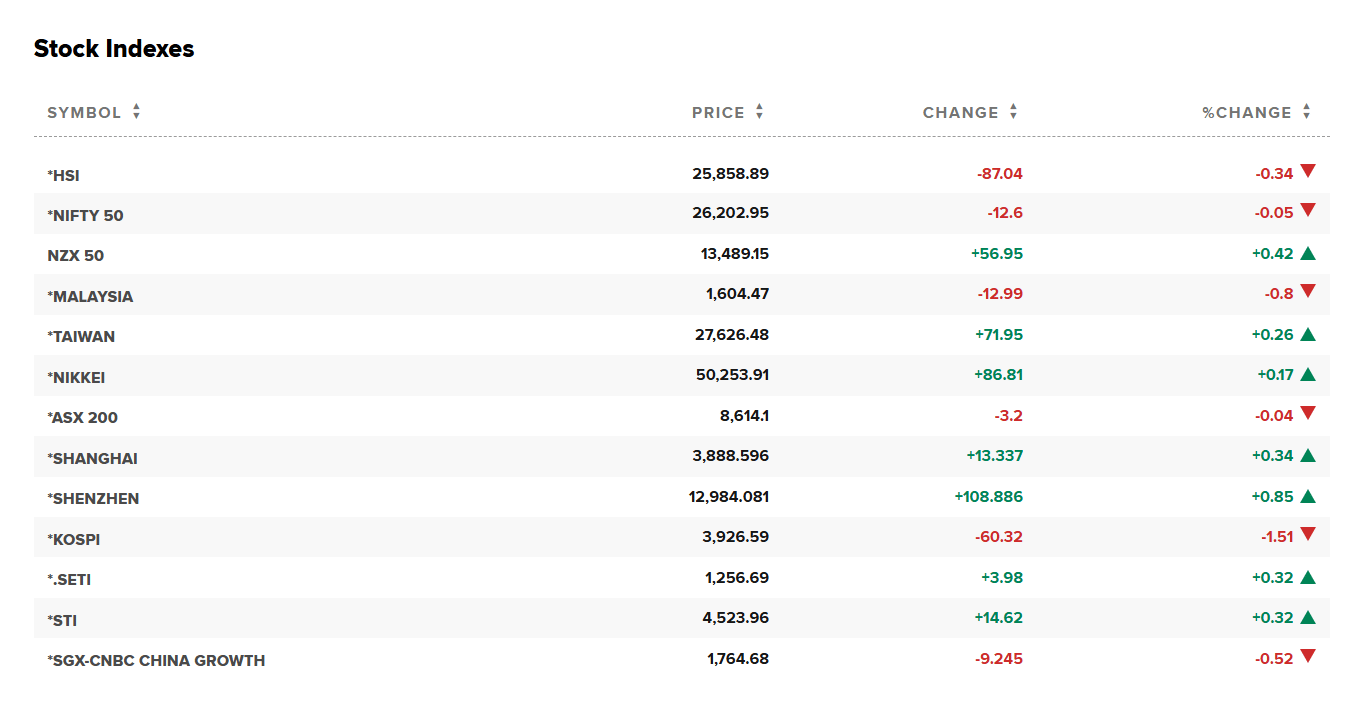
Task: Click the red down arrow for HSI
Action: (1307, 172)
